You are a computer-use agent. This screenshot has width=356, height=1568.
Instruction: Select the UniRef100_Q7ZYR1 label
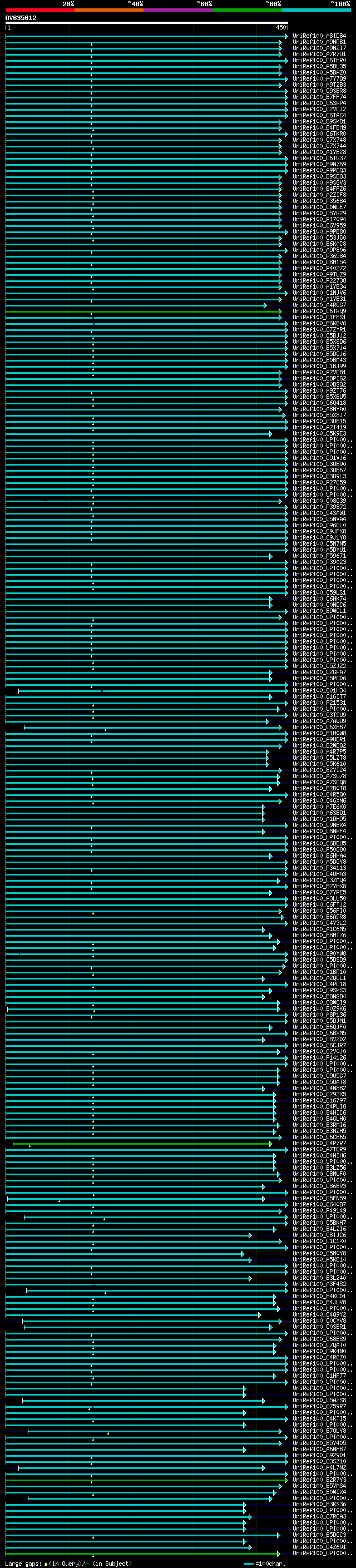[x=319, y=329]
